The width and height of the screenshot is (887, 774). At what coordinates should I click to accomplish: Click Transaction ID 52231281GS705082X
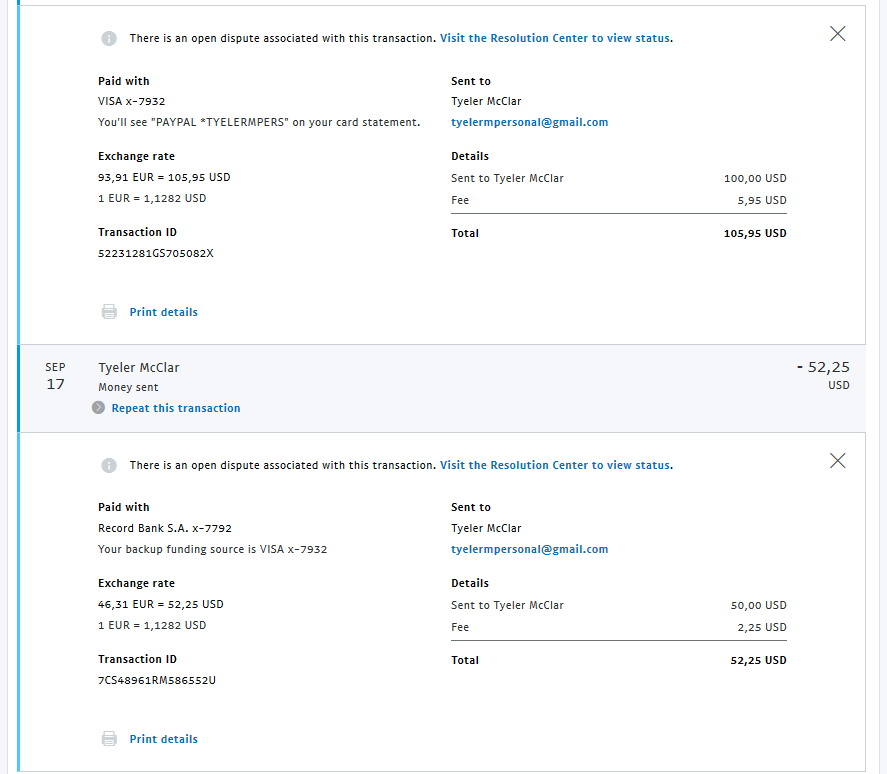tap(155, 253)
